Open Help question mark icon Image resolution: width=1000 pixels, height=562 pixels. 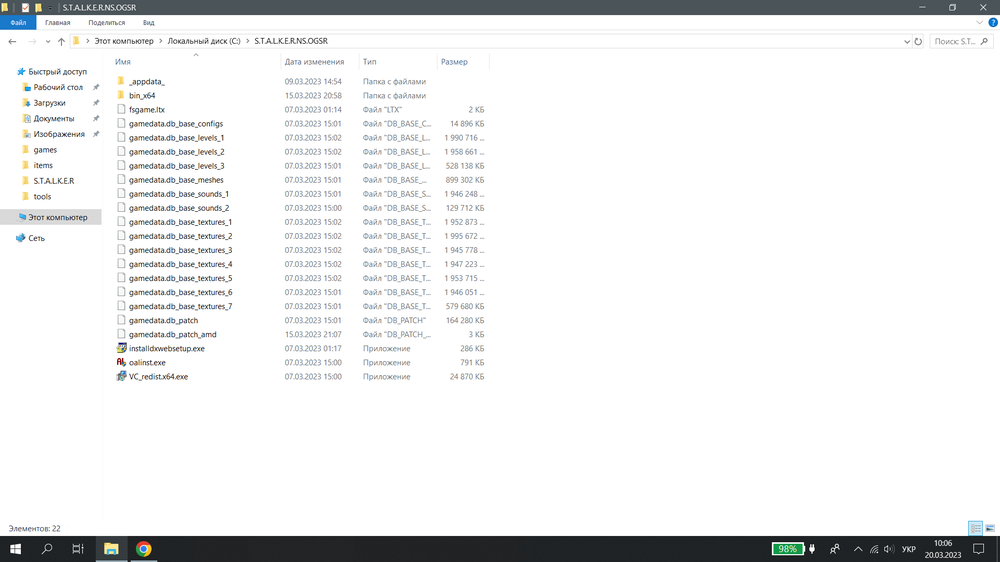point(993,22)
